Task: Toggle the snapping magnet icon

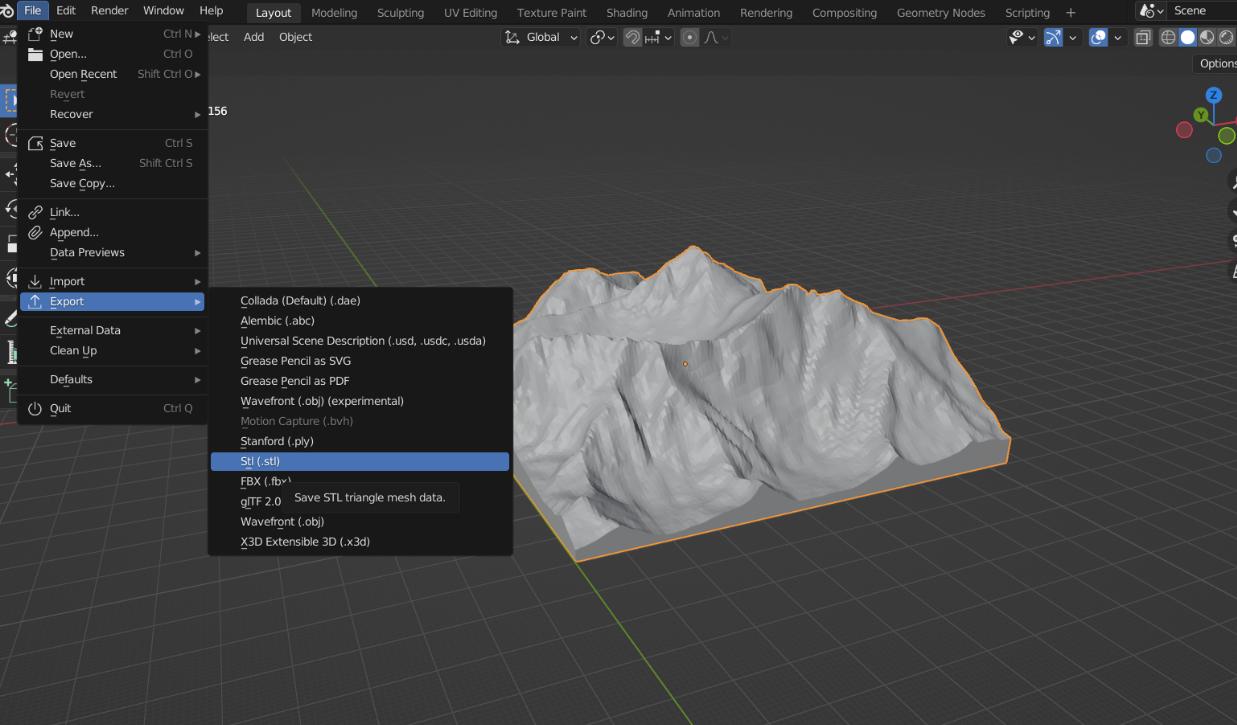Action: 632,37
